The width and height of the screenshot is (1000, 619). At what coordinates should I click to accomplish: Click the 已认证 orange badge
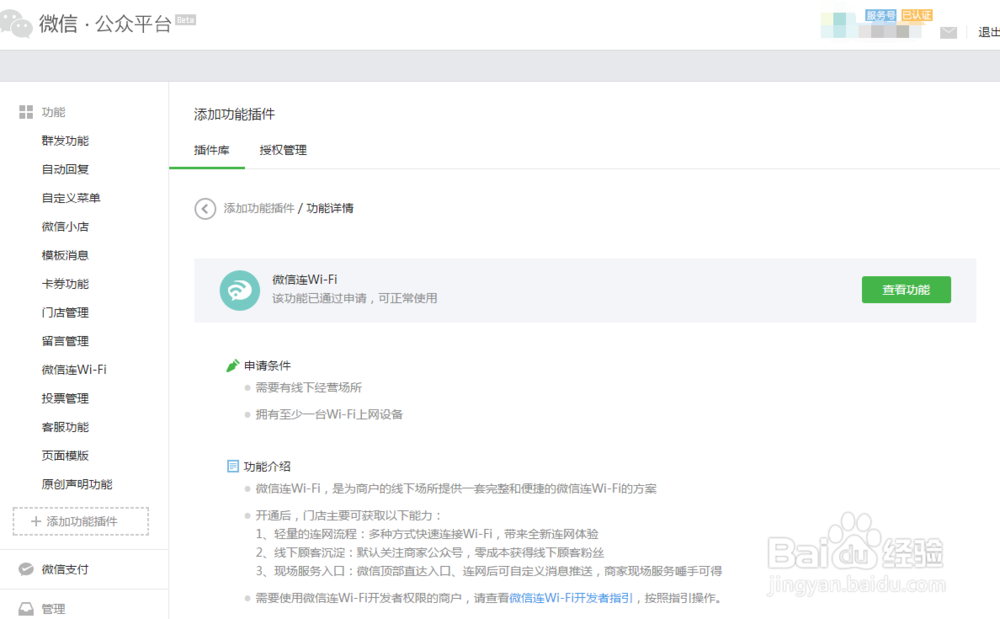916,15
